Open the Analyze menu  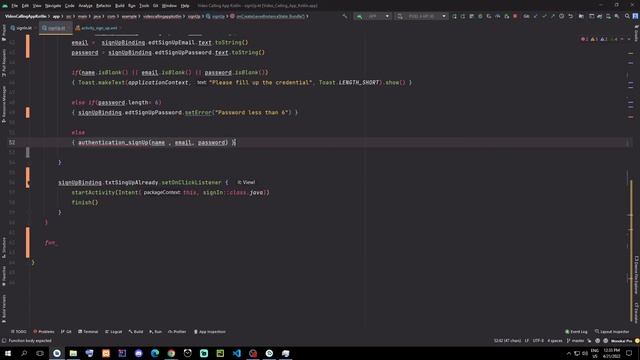click(x=85, y=6)
